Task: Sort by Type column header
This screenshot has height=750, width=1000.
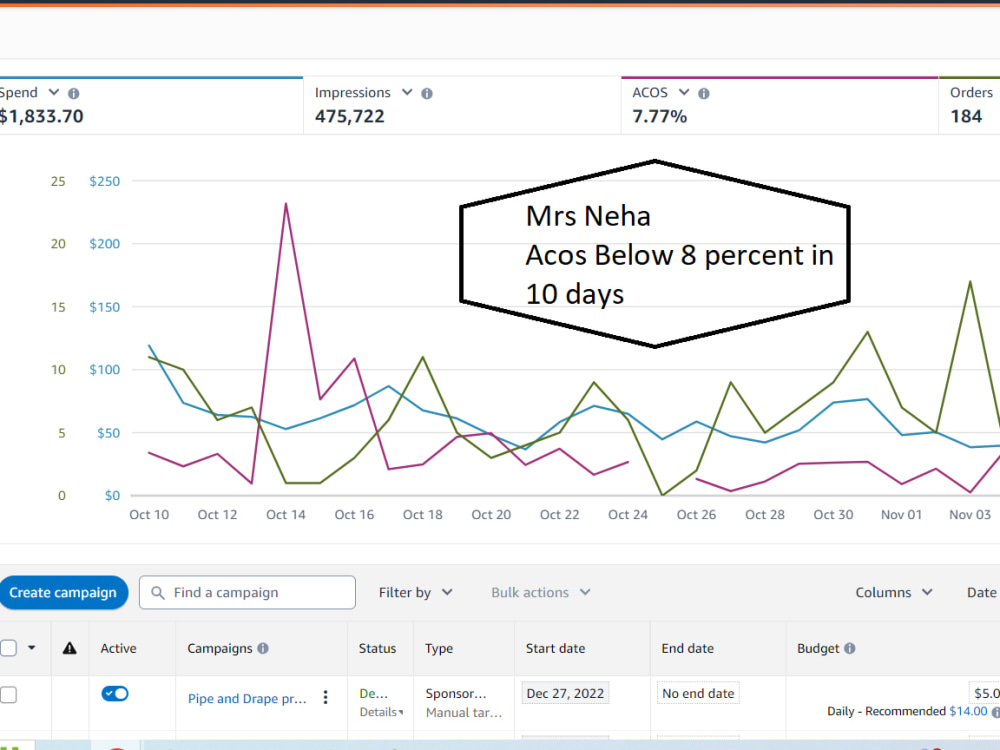Action: click(x=439, y=648)
